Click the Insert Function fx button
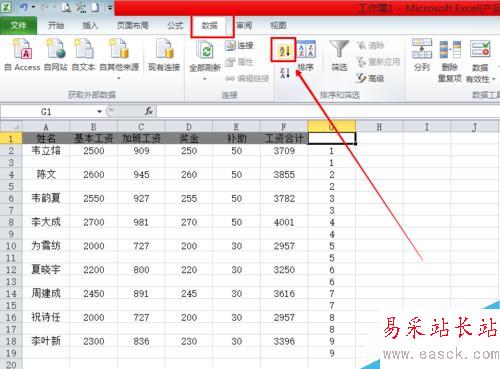The height and width of the screenshot is (369, 500). [149, 111]
